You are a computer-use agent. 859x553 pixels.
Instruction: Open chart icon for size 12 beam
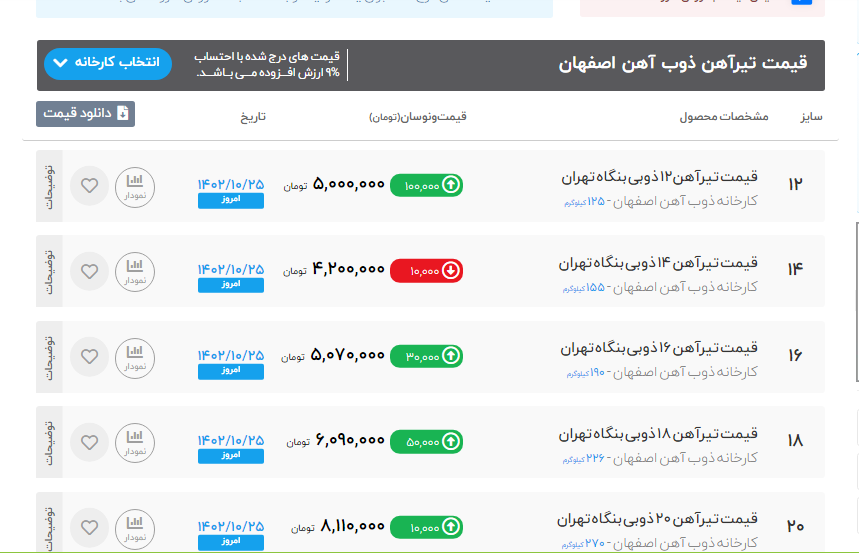point(135,186)
